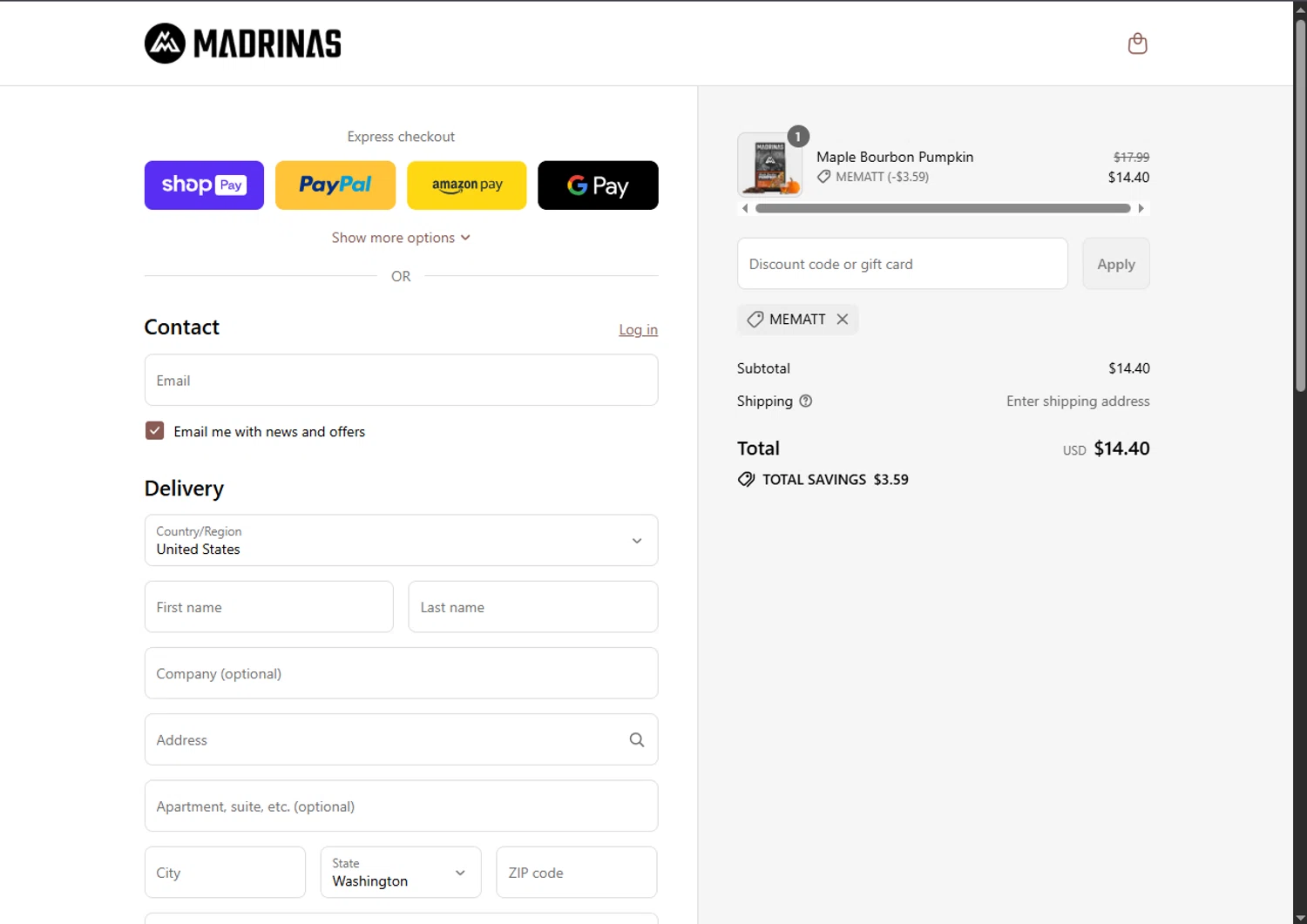This screenshot has width=1307, height=924.
Task: Expand Show more options
Action: pyautogui.click(x=401, y=238)
